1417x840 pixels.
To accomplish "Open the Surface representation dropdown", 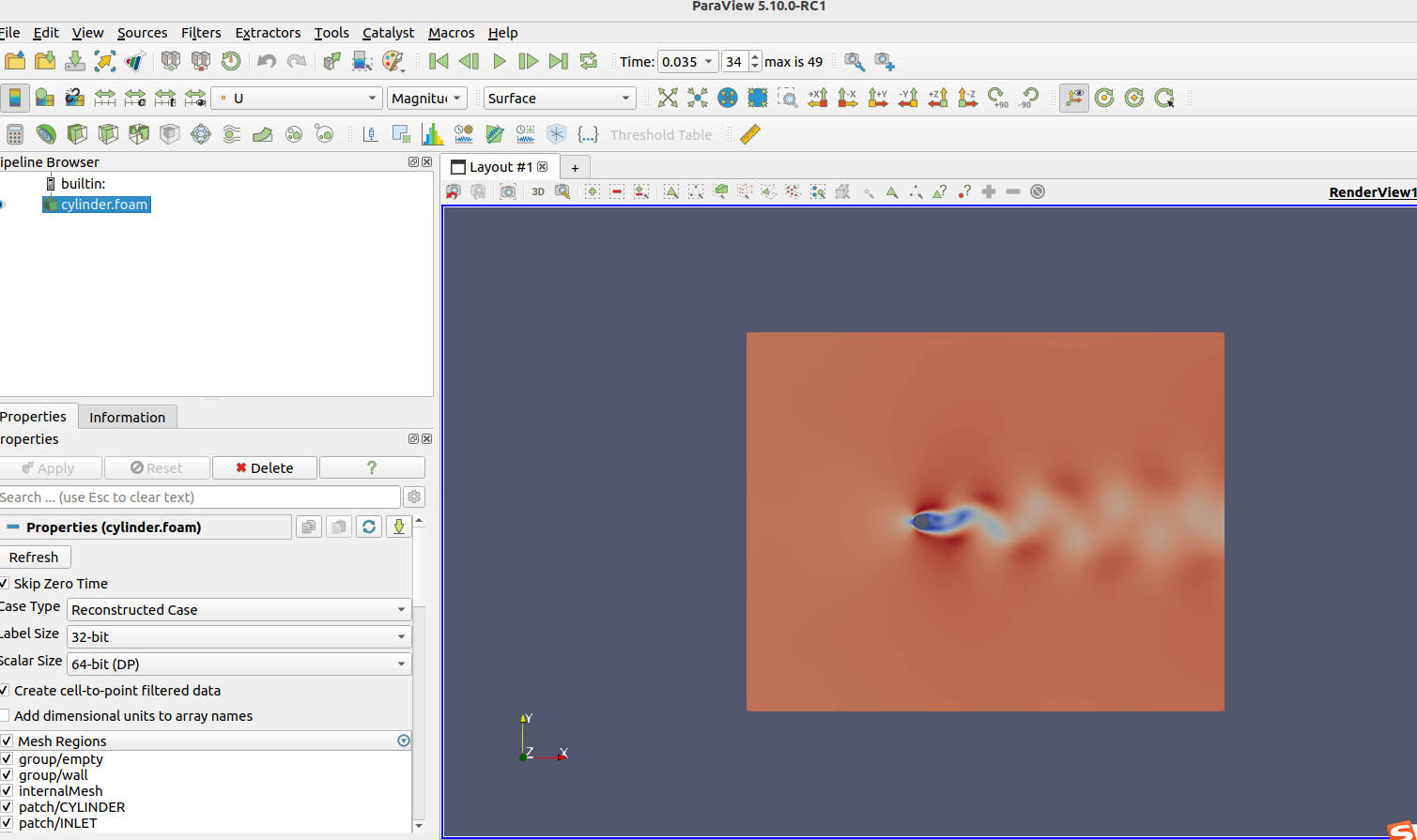I will 560,98.
